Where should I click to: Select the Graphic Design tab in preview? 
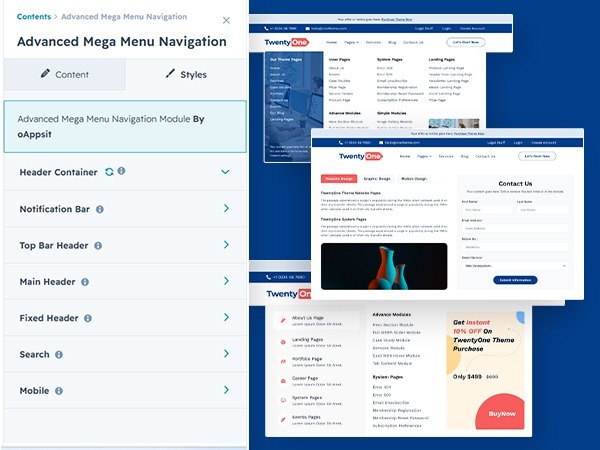[377, 179]
